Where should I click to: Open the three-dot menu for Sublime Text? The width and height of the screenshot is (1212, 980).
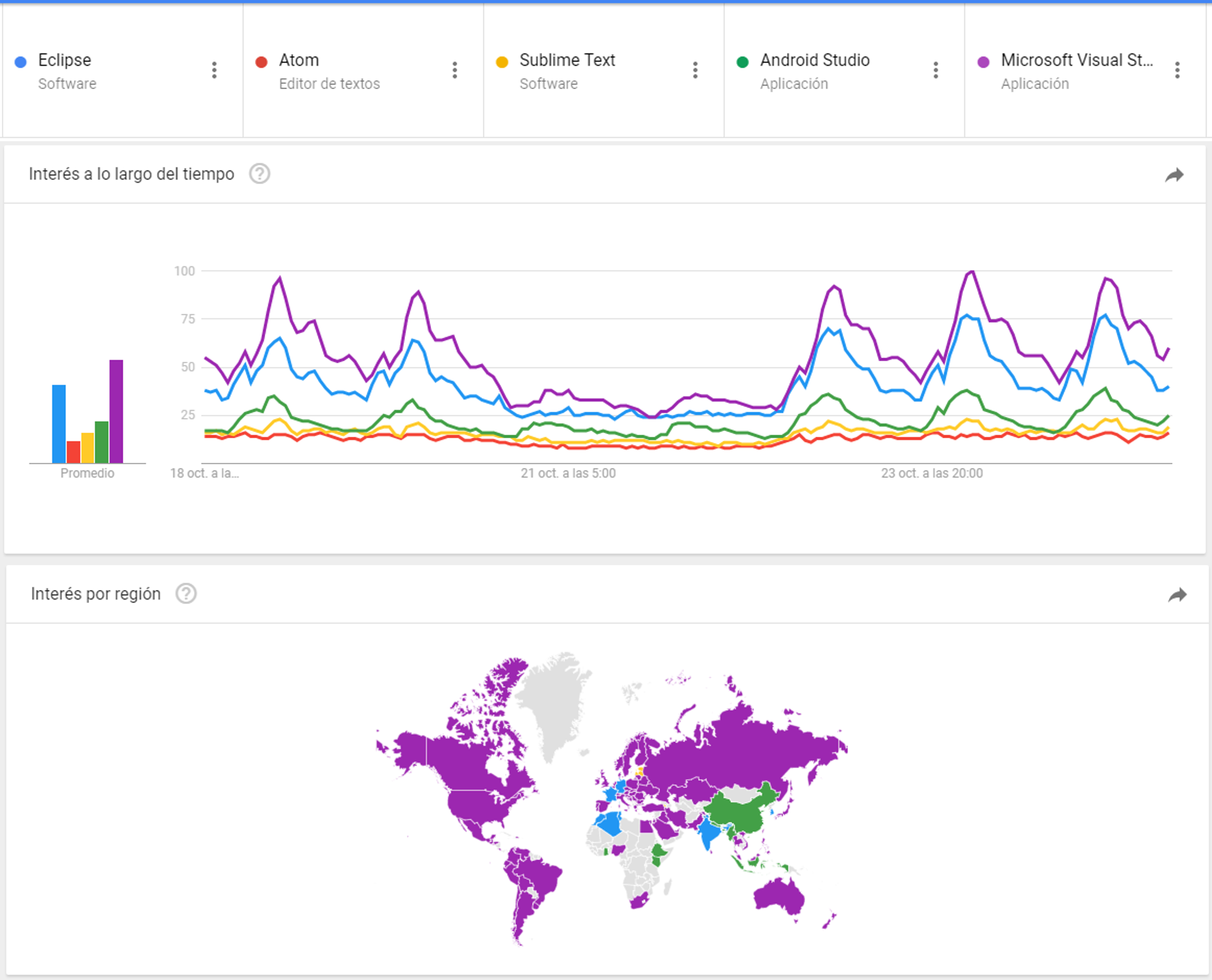(x=695, y=70)
